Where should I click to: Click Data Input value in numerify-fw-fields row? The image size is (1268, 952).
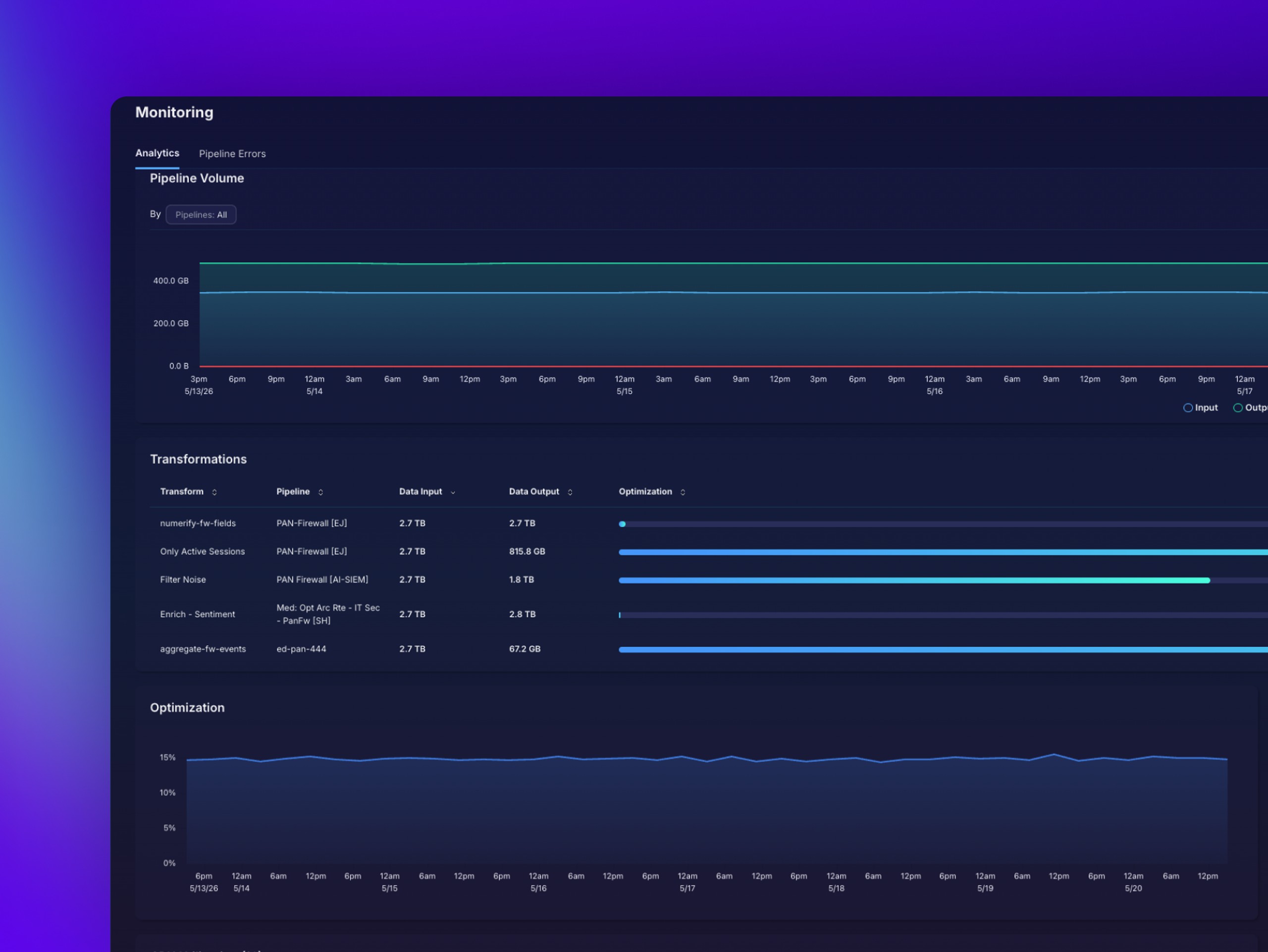[412, 523]
